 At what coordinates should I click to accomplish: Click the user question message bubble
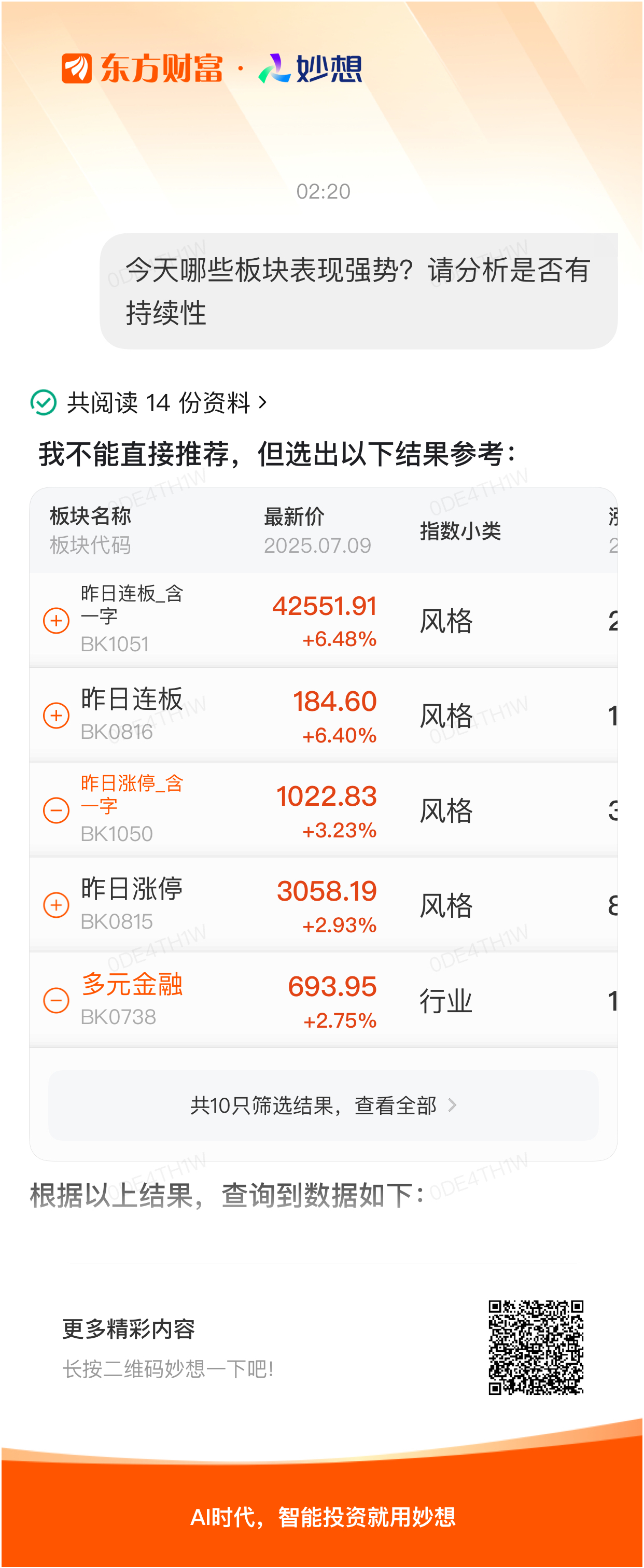click(358, 291)
